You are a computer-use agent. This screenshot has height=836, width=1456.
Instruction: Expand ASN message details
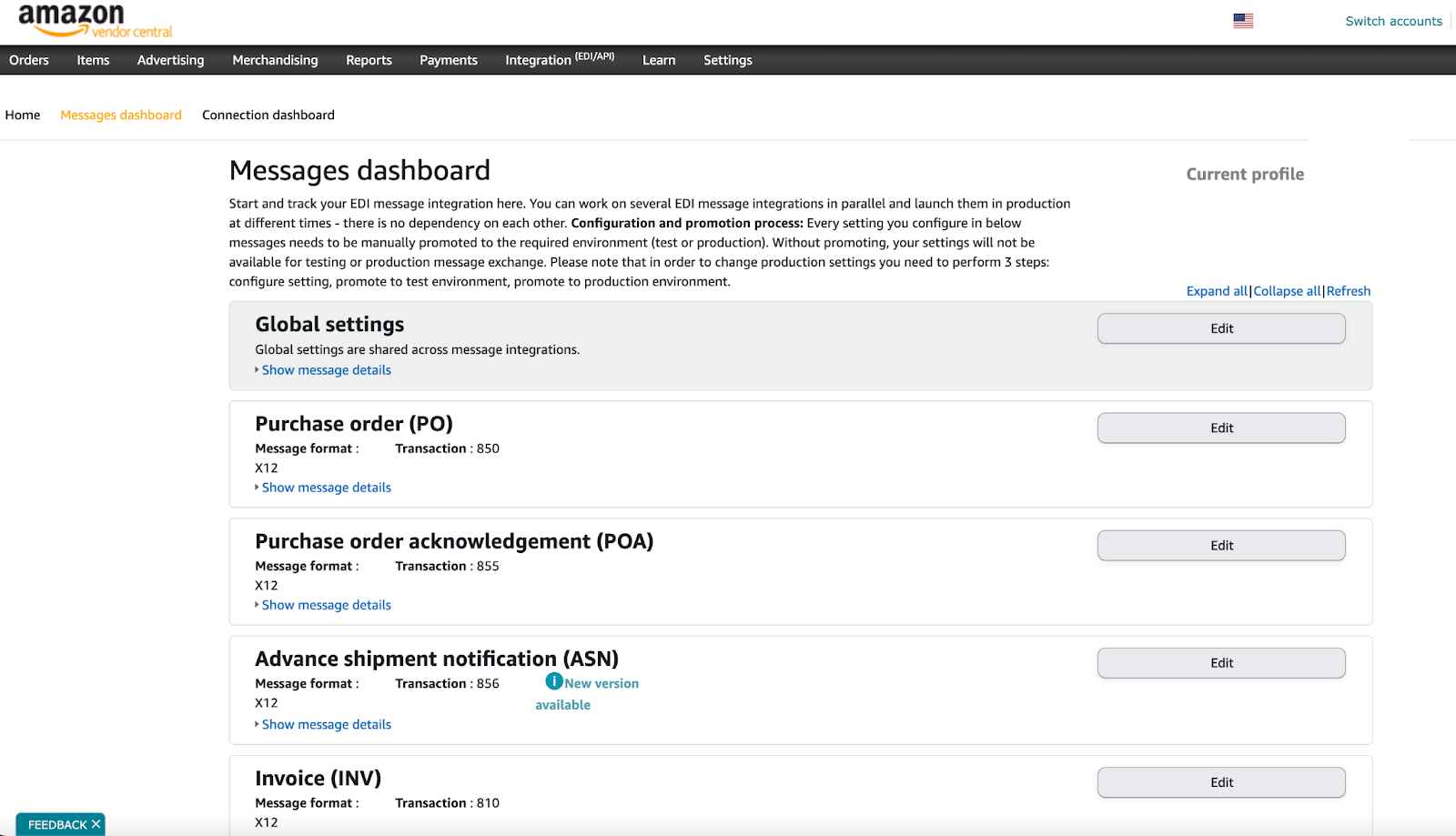326,724
